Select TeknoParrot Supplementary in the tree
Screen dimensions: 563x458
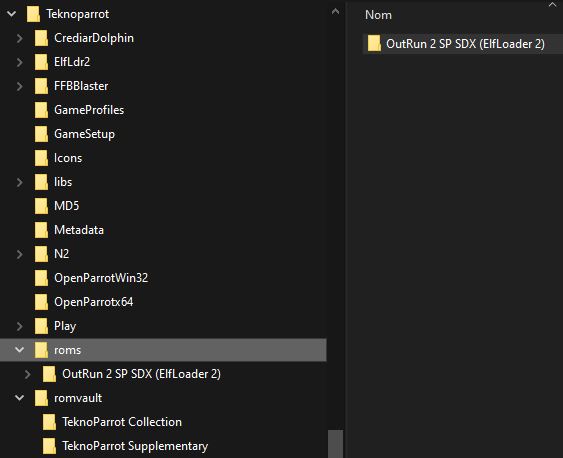[x=135, y=446]
